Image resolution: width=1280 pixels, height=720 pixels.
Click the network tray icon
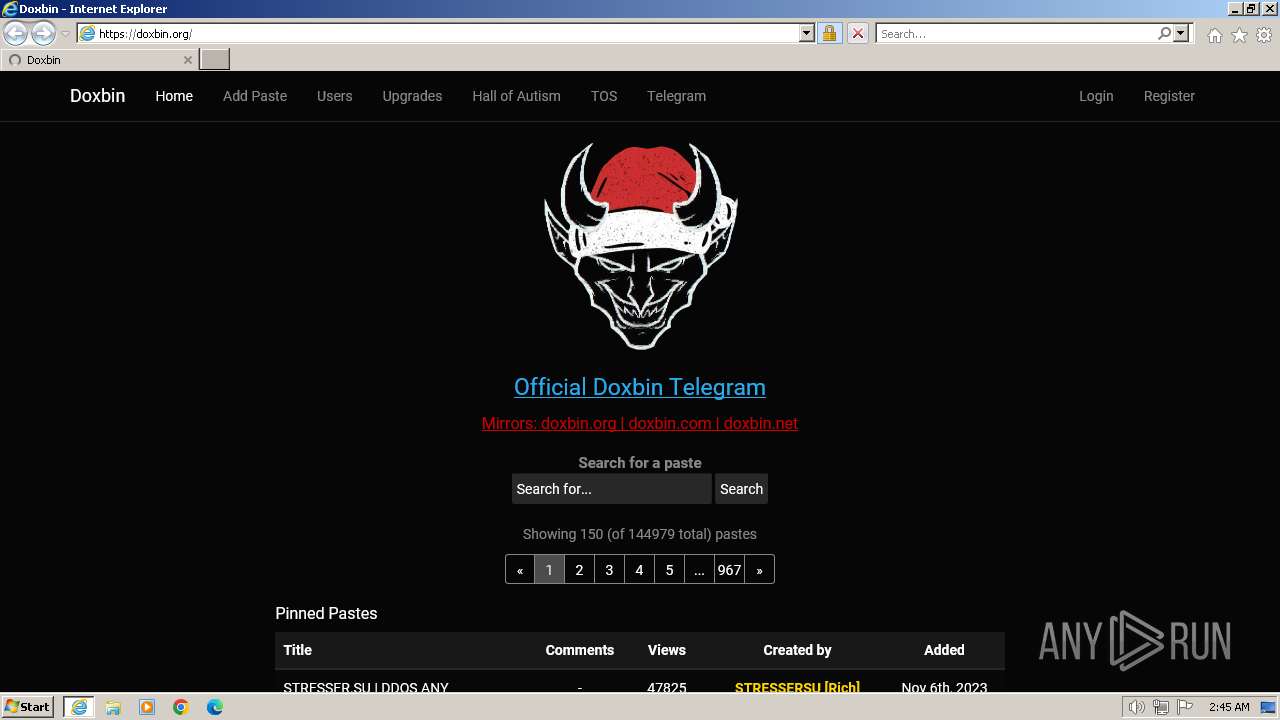(1161, 707)
